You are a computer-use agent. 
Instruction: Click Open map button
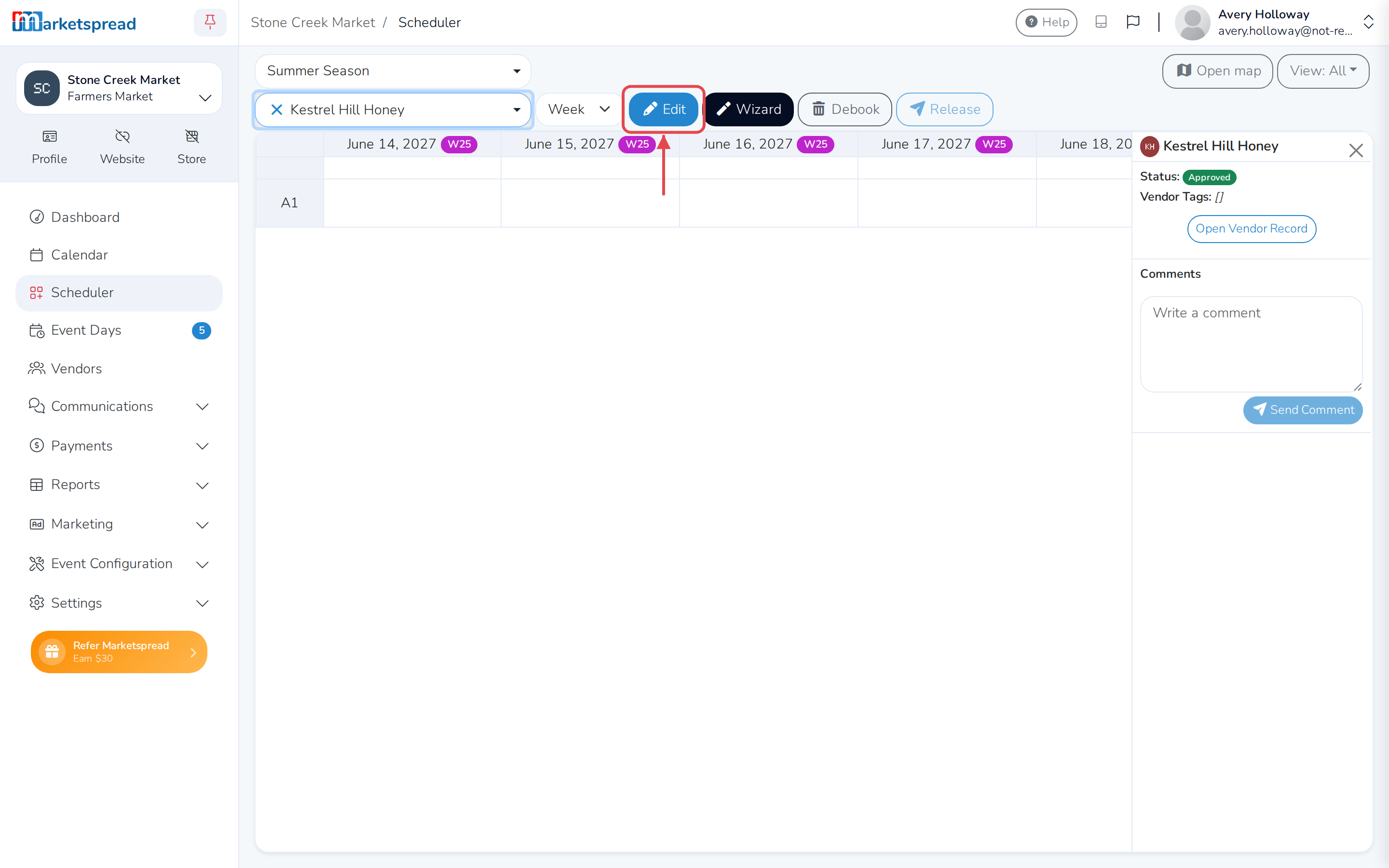(x=1217, y=70)
